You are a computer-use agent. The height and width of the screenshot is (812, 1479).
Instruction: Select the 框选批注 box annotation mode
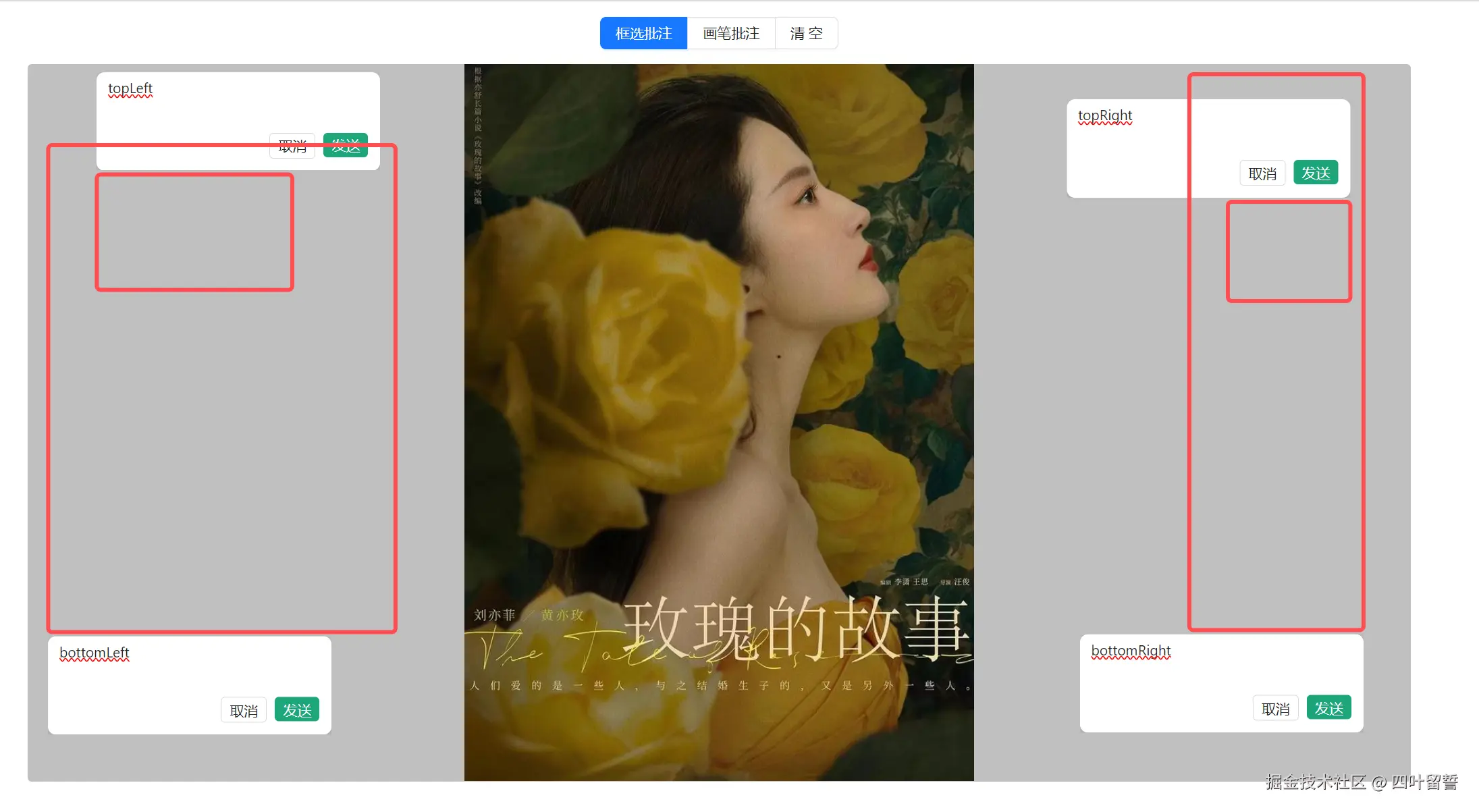643,33
